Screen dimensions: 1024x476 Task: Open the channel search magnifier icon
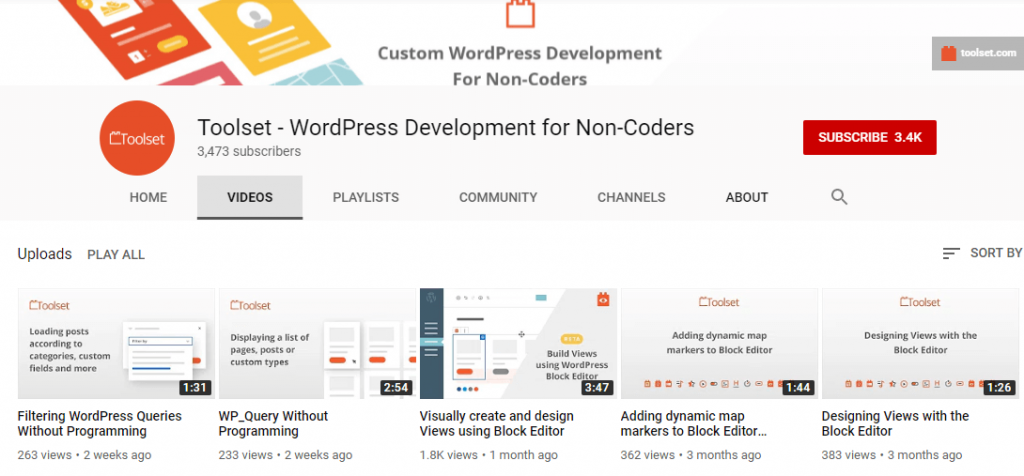pyautogui.click(x=839, y=197)
